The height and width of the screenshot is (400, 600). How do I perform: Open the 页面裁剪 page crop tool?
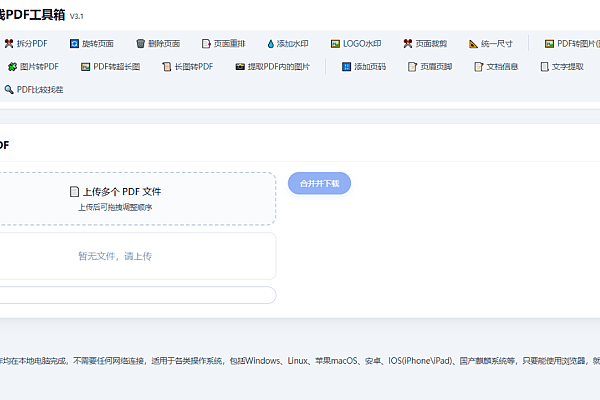click(x=425, y=44)
